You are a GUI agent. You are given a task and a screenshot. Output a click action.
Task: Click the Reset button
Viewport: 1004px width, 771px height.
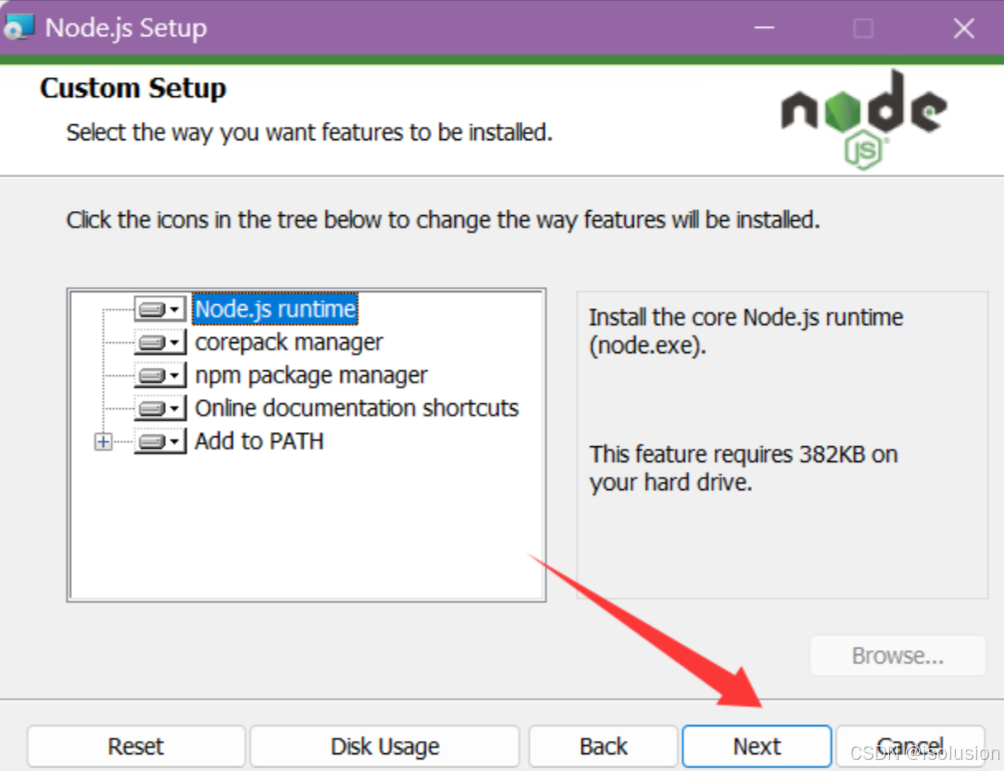[x=136, y=746]
